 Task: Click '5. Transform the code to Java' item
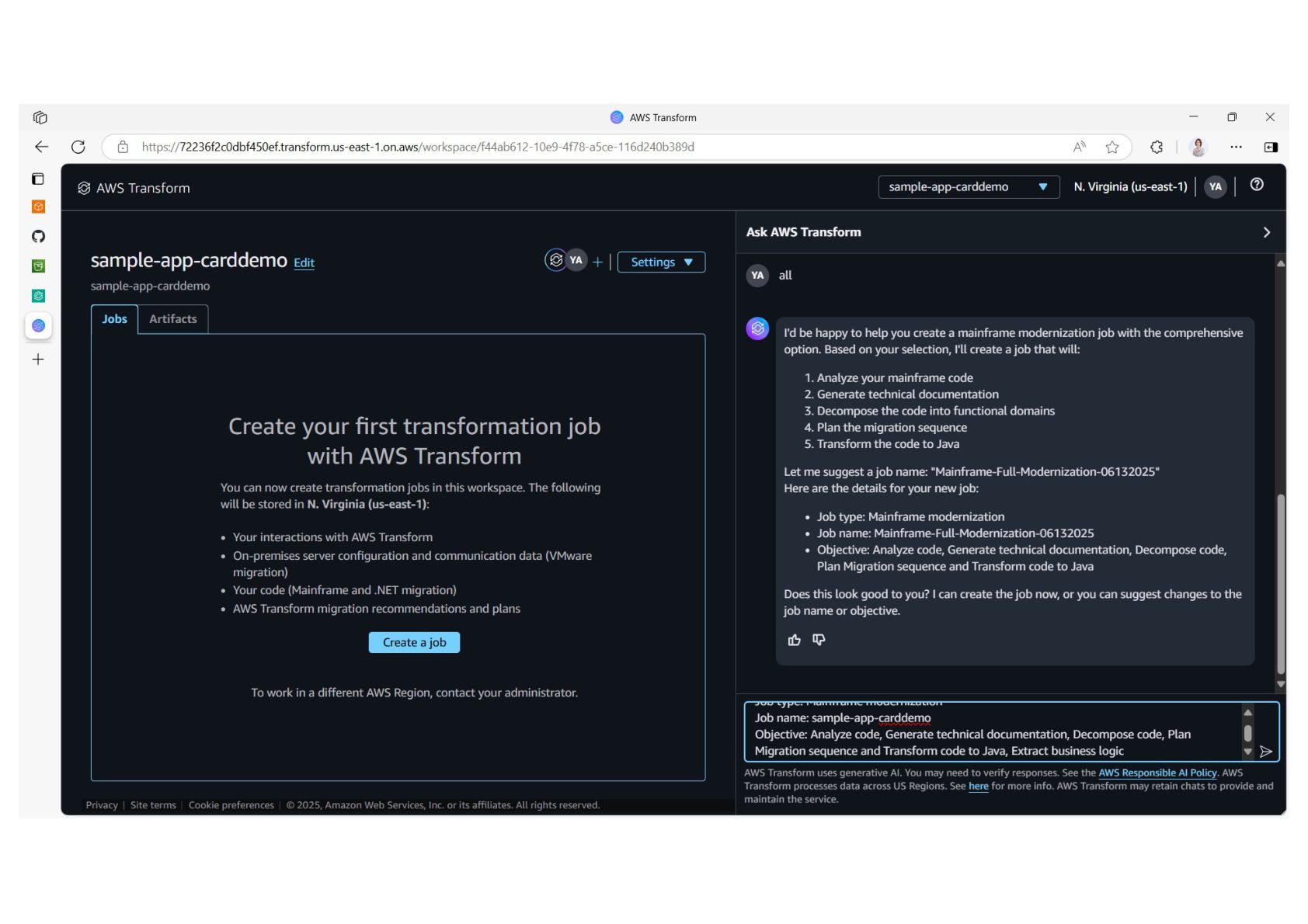[882, 444]
